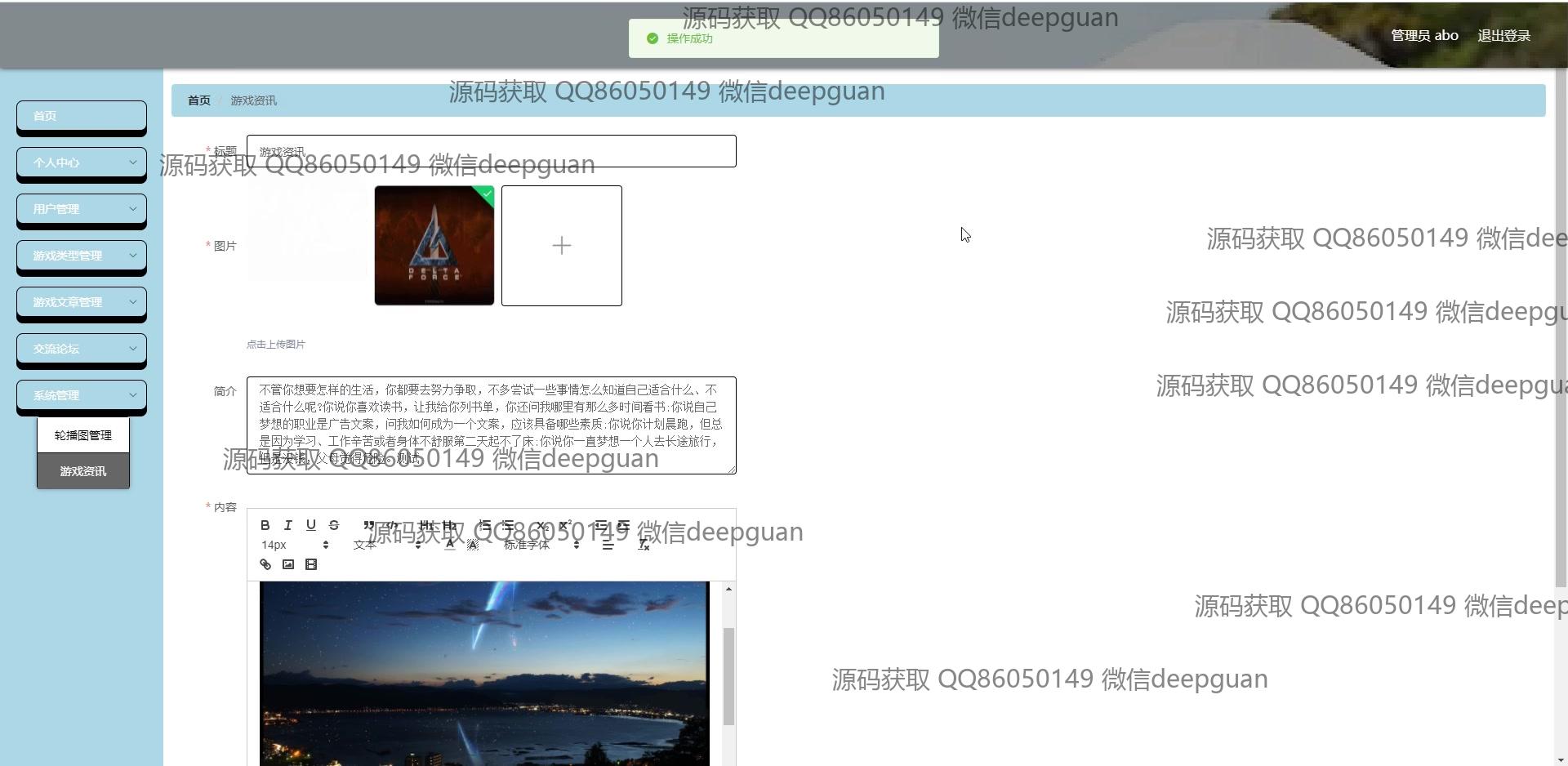The width and height of the screenshot is (1568, 766).
Task: Click the 操作成功 success notification
Action: (x=784, y=38)
